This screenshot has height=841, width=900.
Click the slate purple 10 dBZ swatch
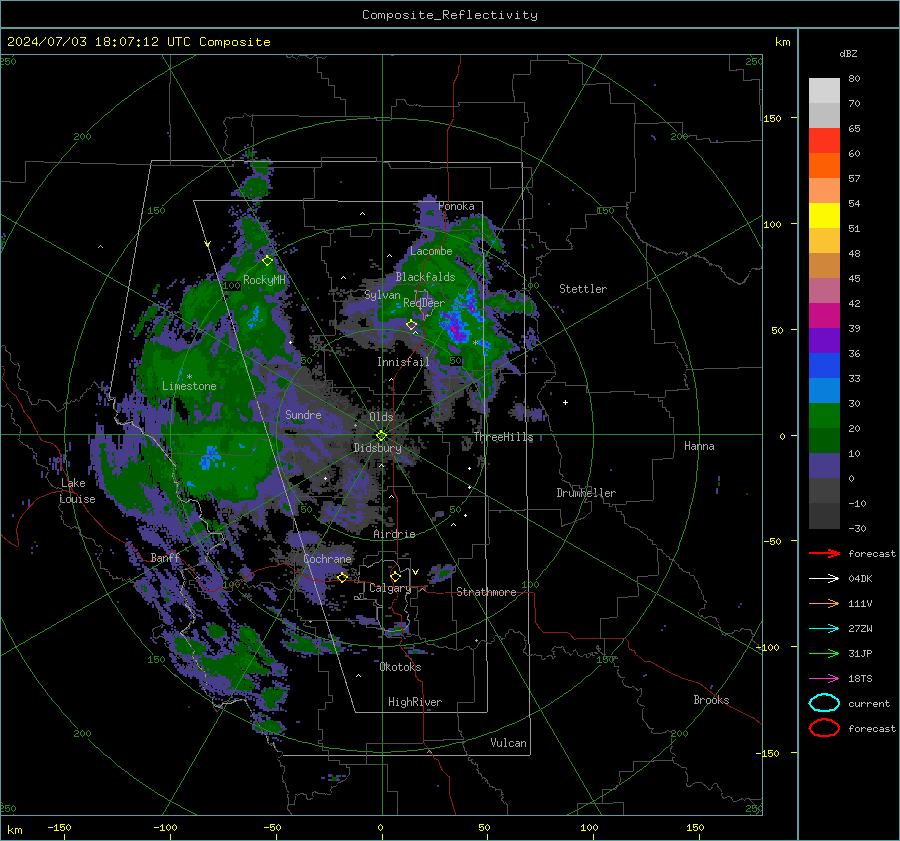click(x=824, y=466)
